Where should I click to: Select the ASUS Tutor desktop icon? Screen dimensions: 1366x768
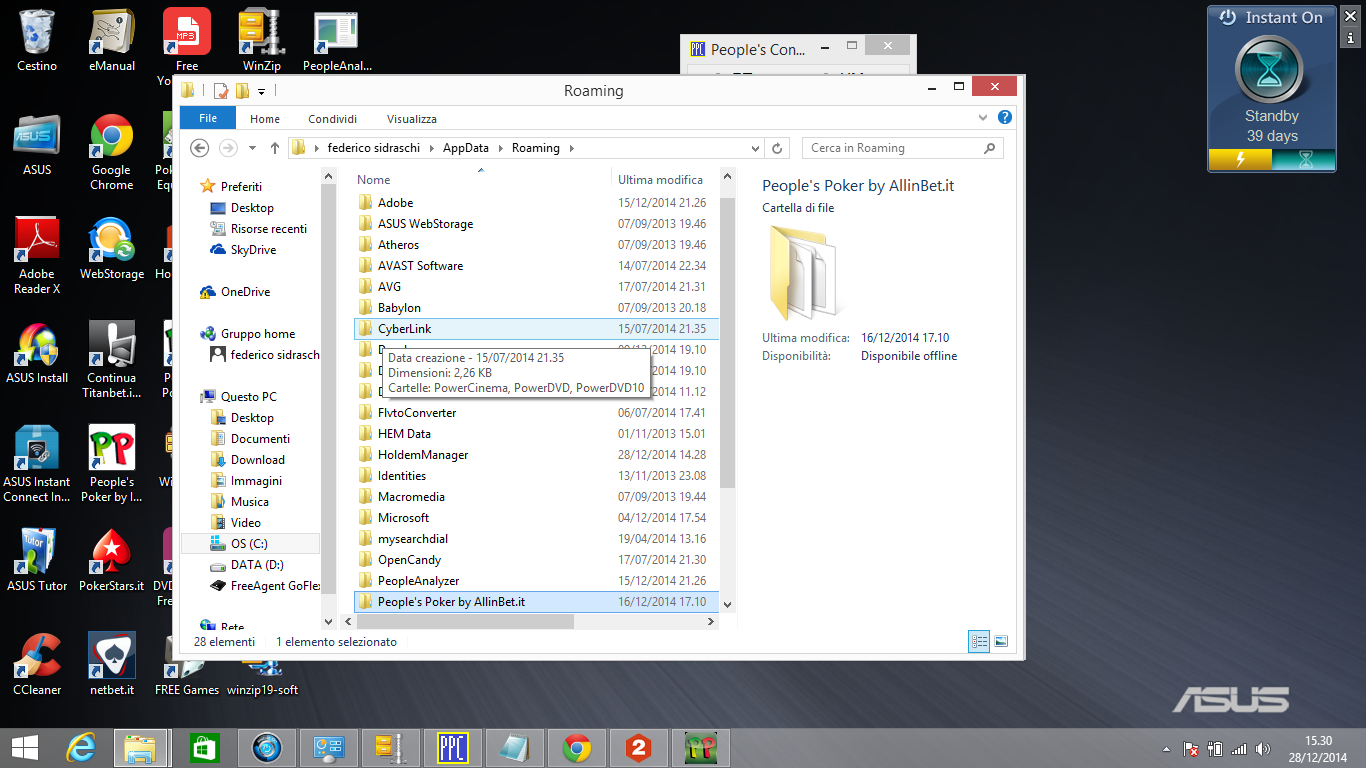click(37, 561)
